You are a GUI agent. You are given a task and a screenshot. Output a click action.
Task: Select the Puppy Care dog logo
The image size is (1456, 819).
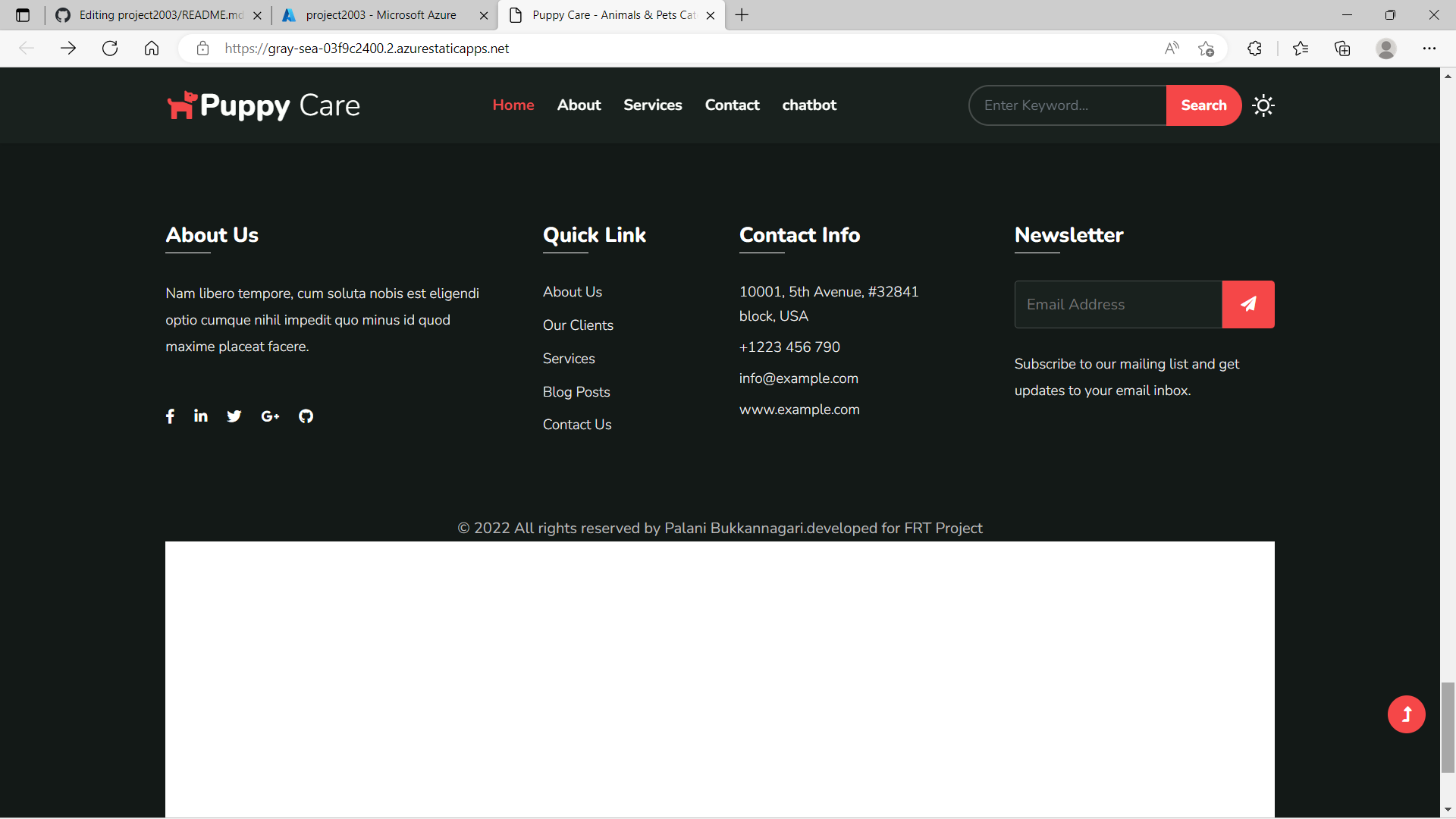tap(180, 105)
